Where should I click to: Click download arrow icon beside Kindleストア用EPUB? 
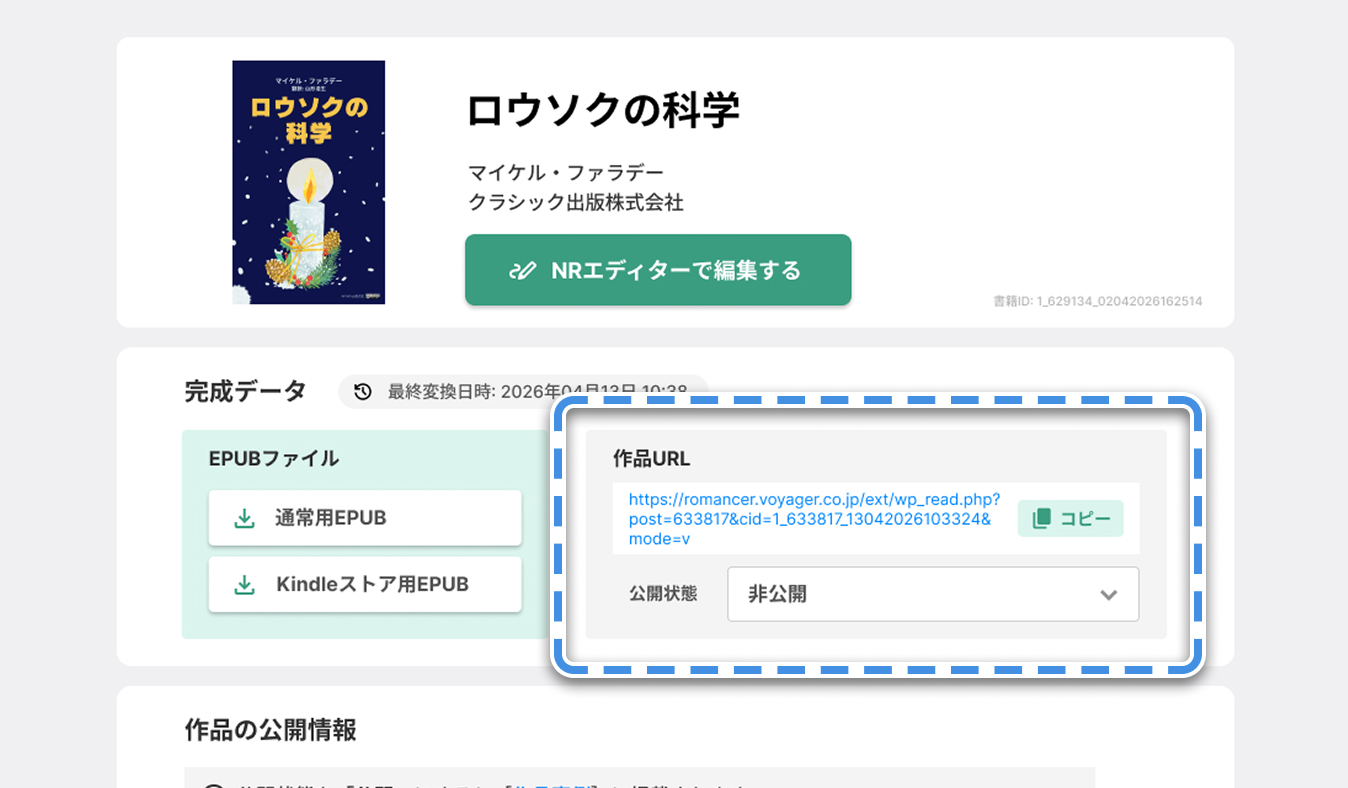(x=244, y=584)
